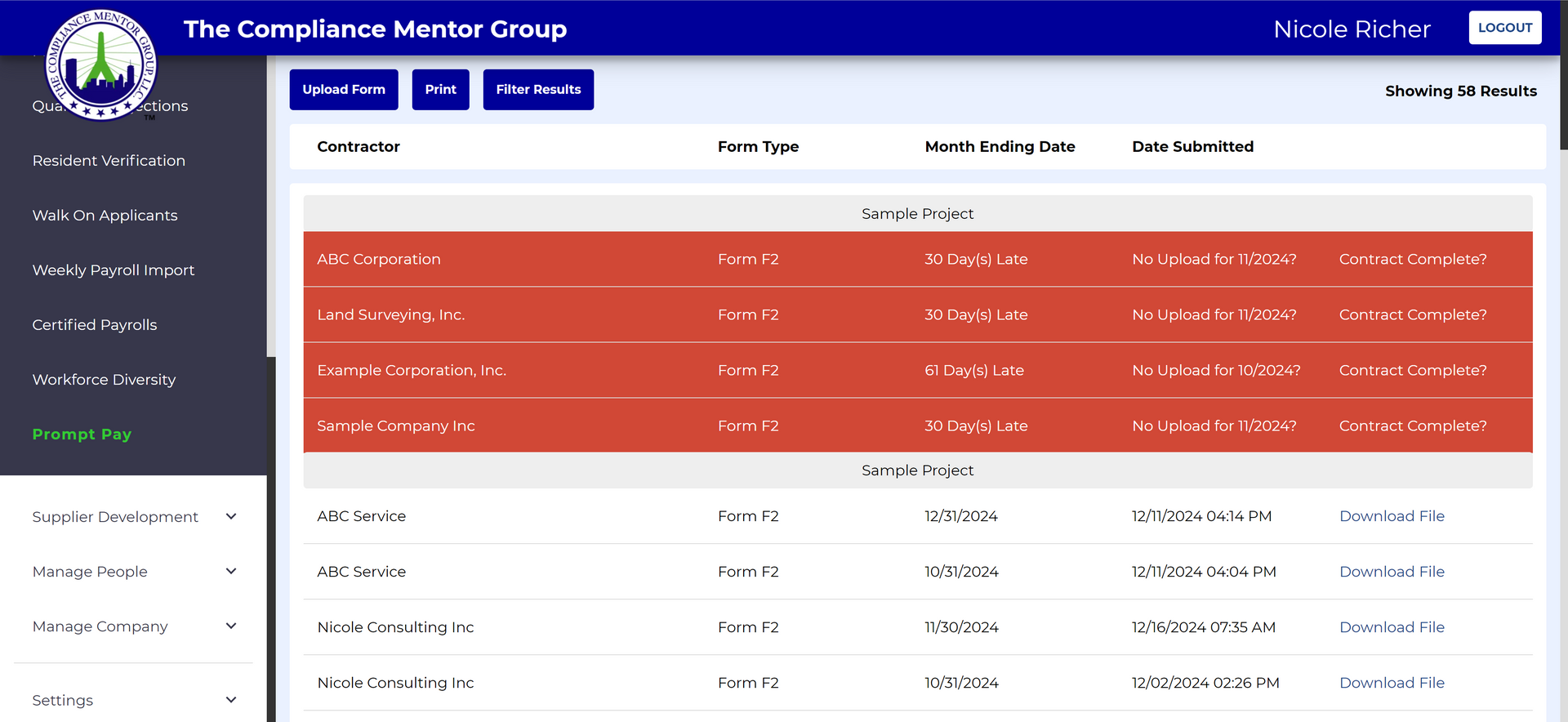Viewport: 1568px width, 722px height.
Task: Download Nicole Consulting Inc 11/30/2024 file
Action: (1392, 627)
